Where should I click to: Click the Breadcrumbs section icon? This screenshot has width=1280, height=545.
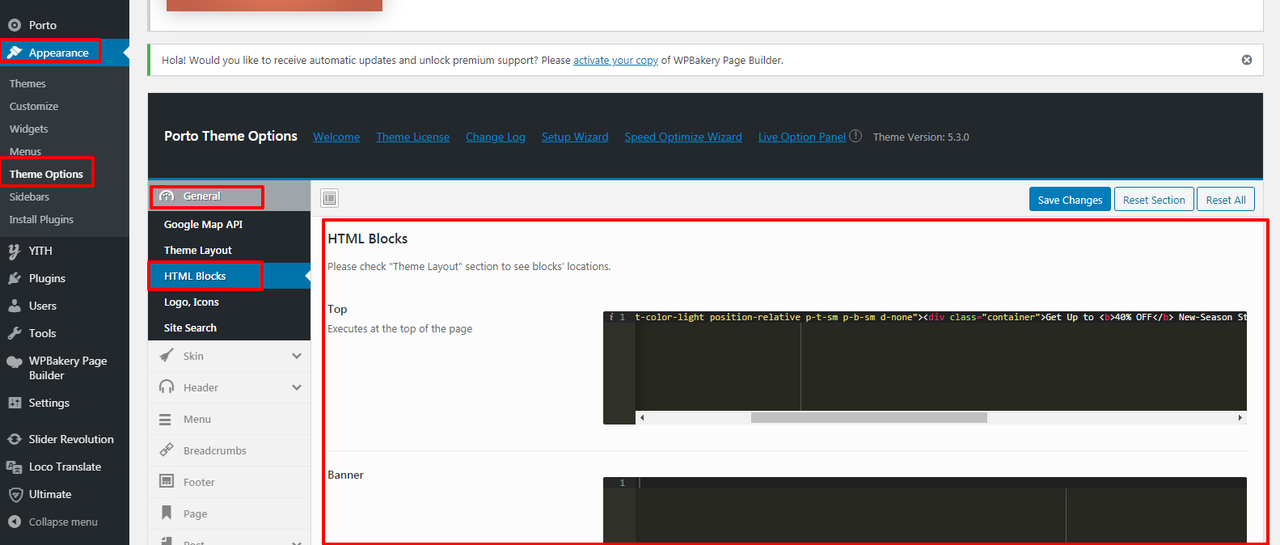167,451
